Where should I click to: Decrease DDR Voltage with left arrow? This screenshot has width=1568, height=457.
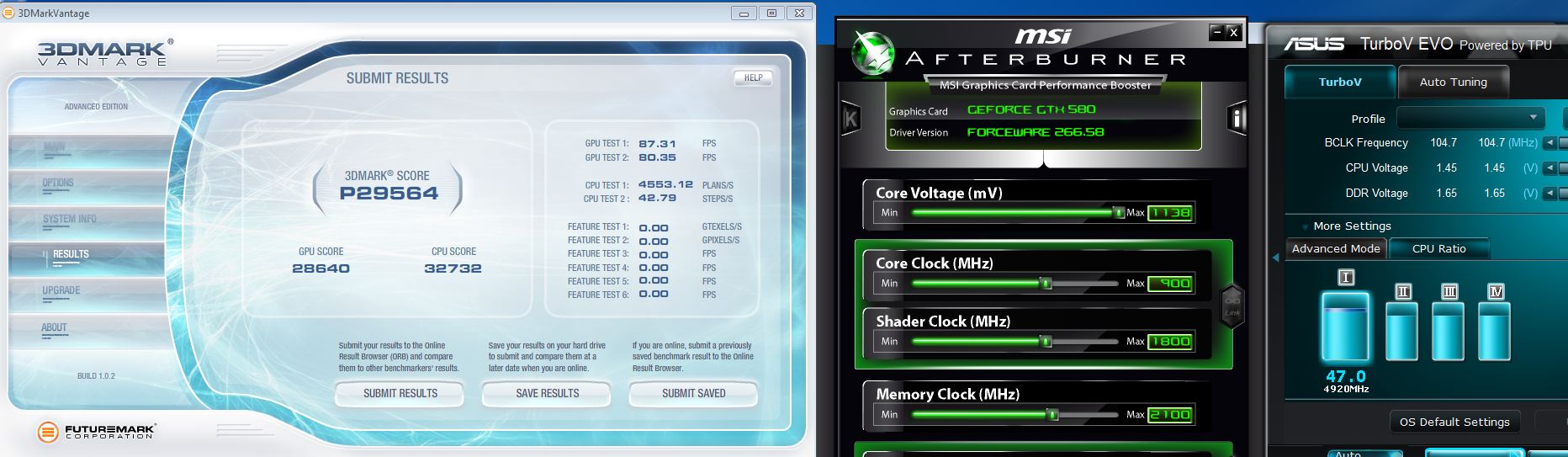(1550, 194)
